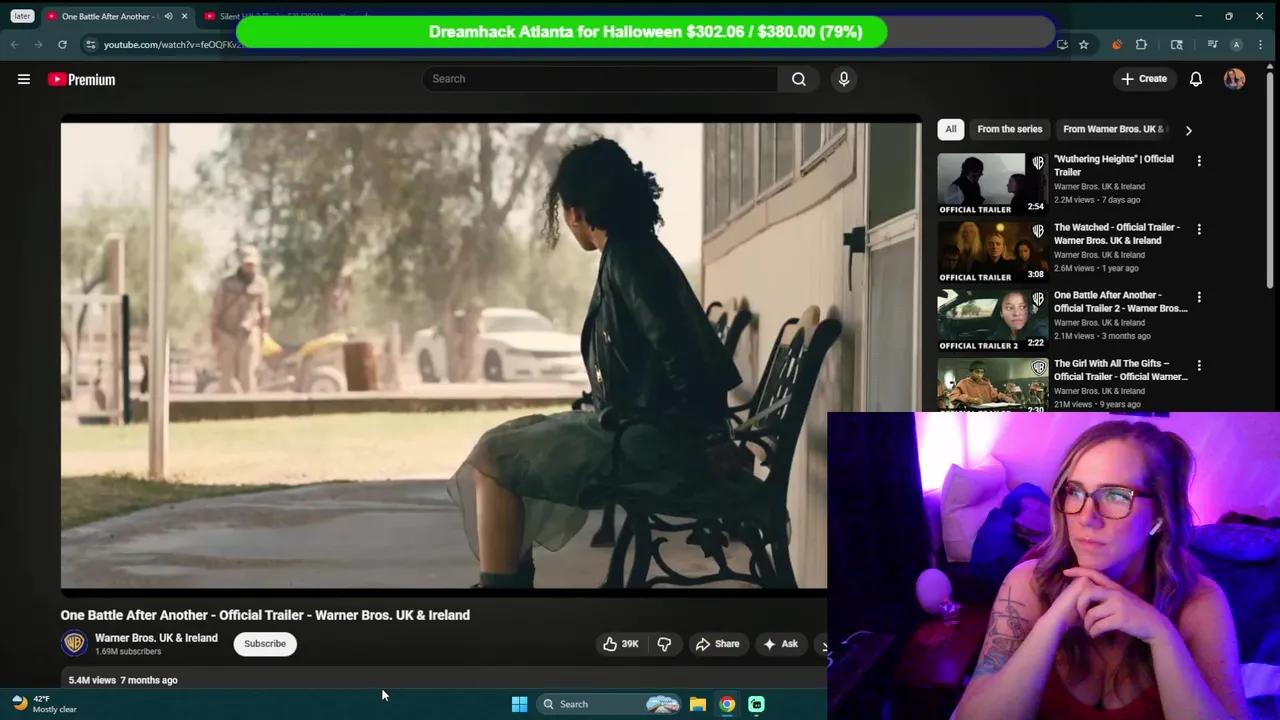Dislike the video with thumbs down
This screenshot has height=720, width=1280.
[x=664, y=644]
